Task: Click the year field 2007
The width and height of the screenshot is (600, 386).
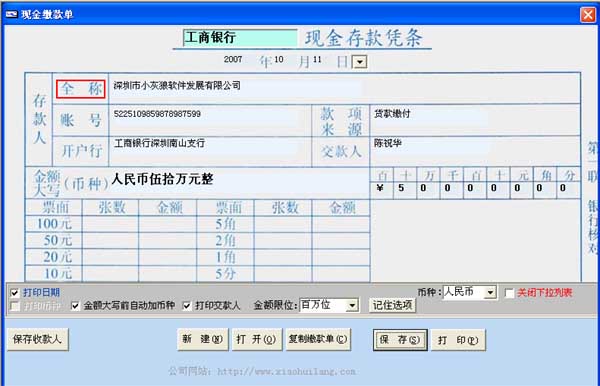Action: coord(233,59)
